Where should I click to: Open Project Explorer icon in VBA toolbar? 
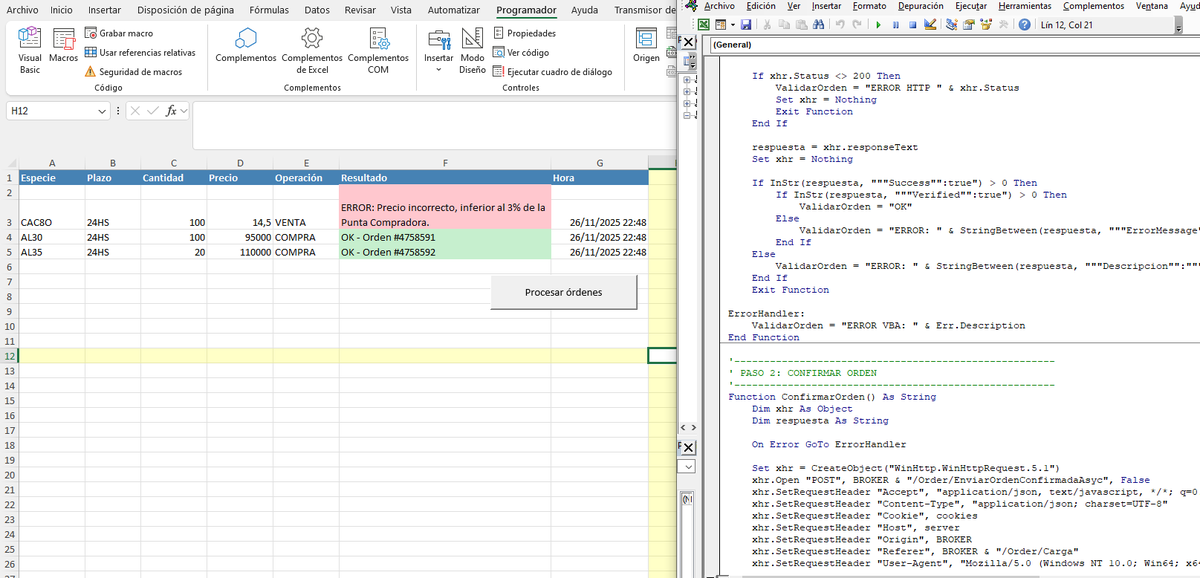pyautogui.click(x=952, y=24)
